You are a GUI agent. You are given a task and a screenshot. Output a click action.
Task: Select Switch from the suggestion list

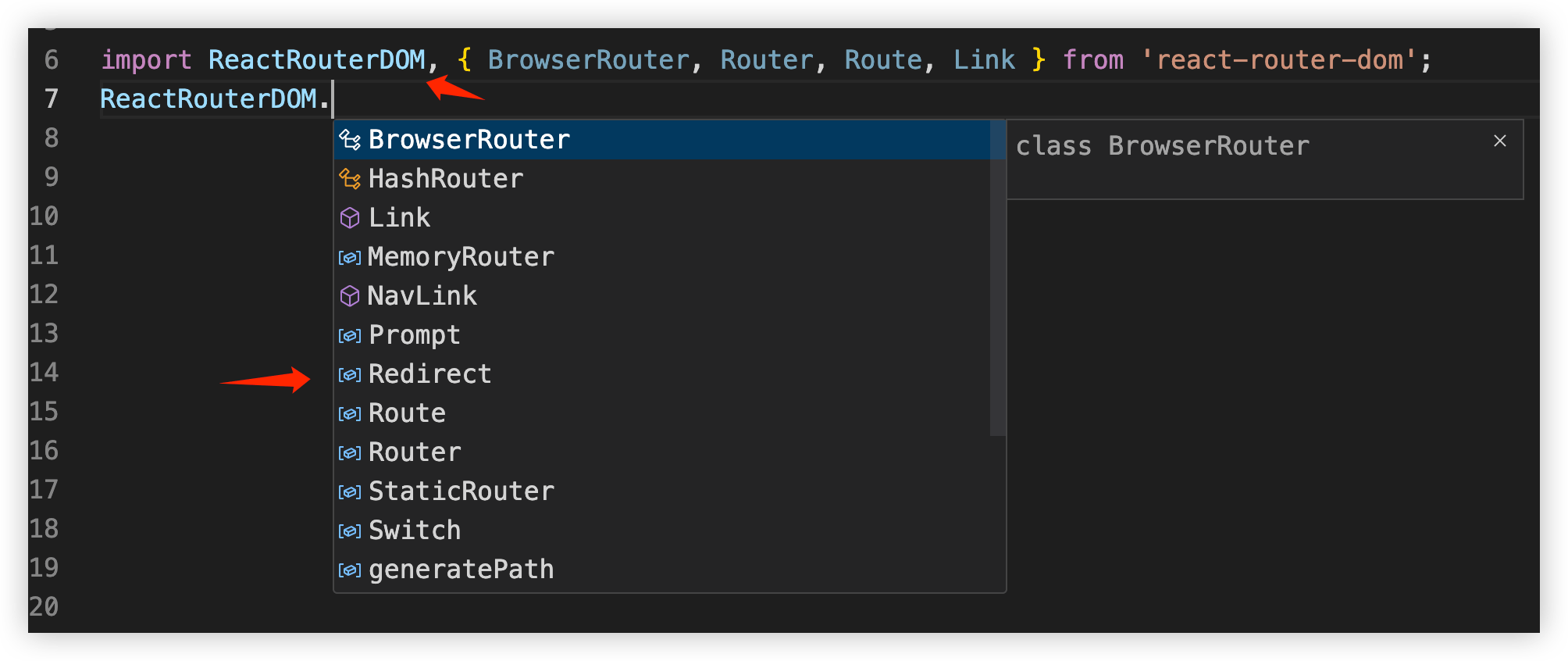pyautogui.click(x=414, y=530)
